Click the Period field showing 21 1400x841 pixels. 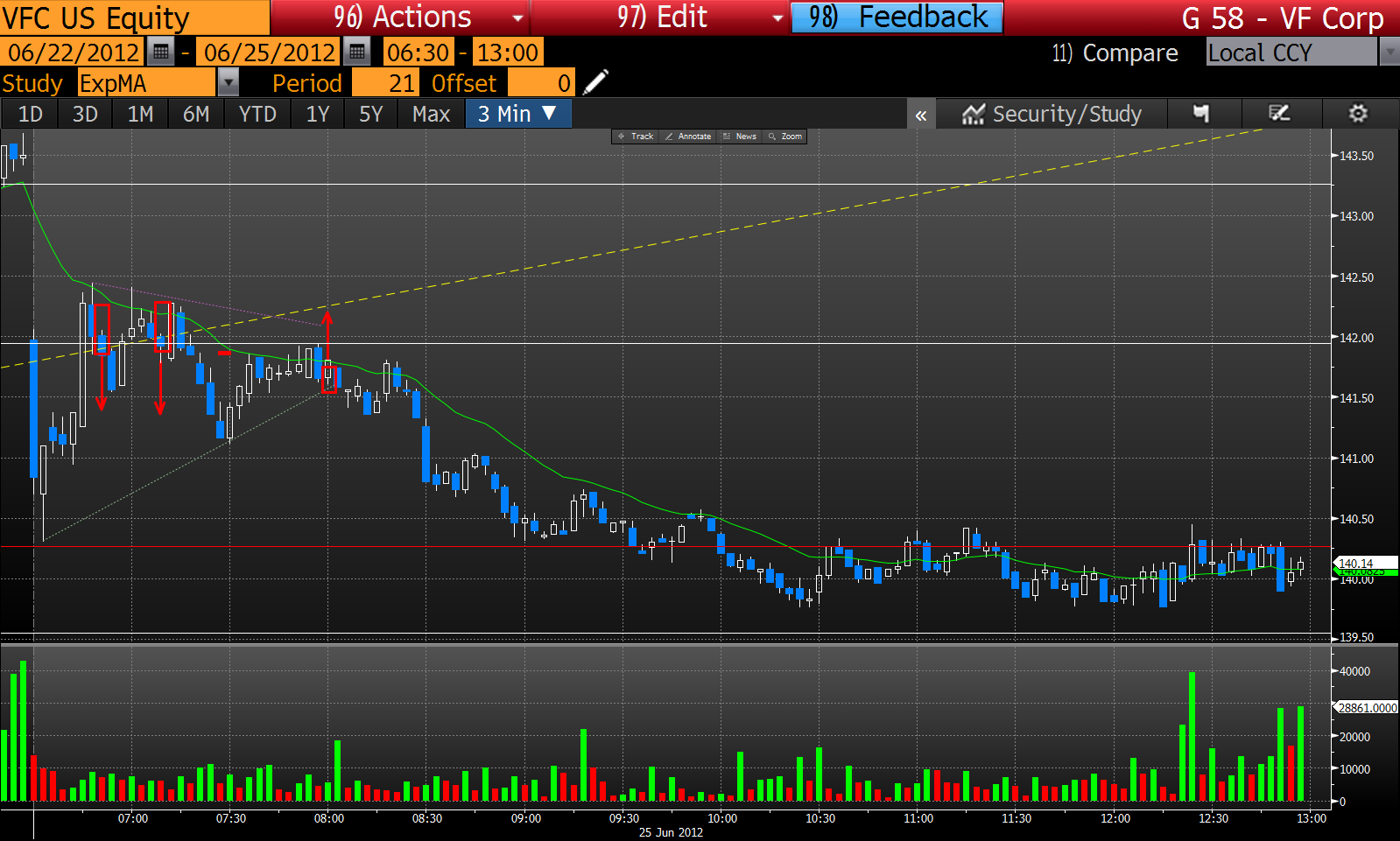[x=386, y=83]
